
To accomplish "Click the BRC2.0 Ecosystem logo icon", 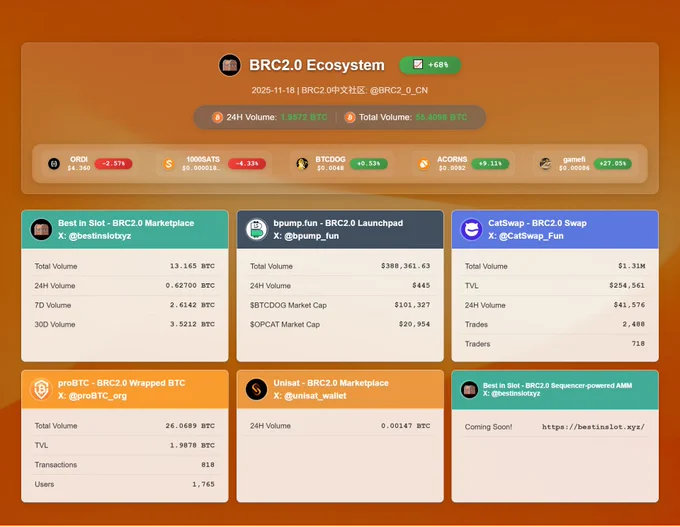I will 229,65.
